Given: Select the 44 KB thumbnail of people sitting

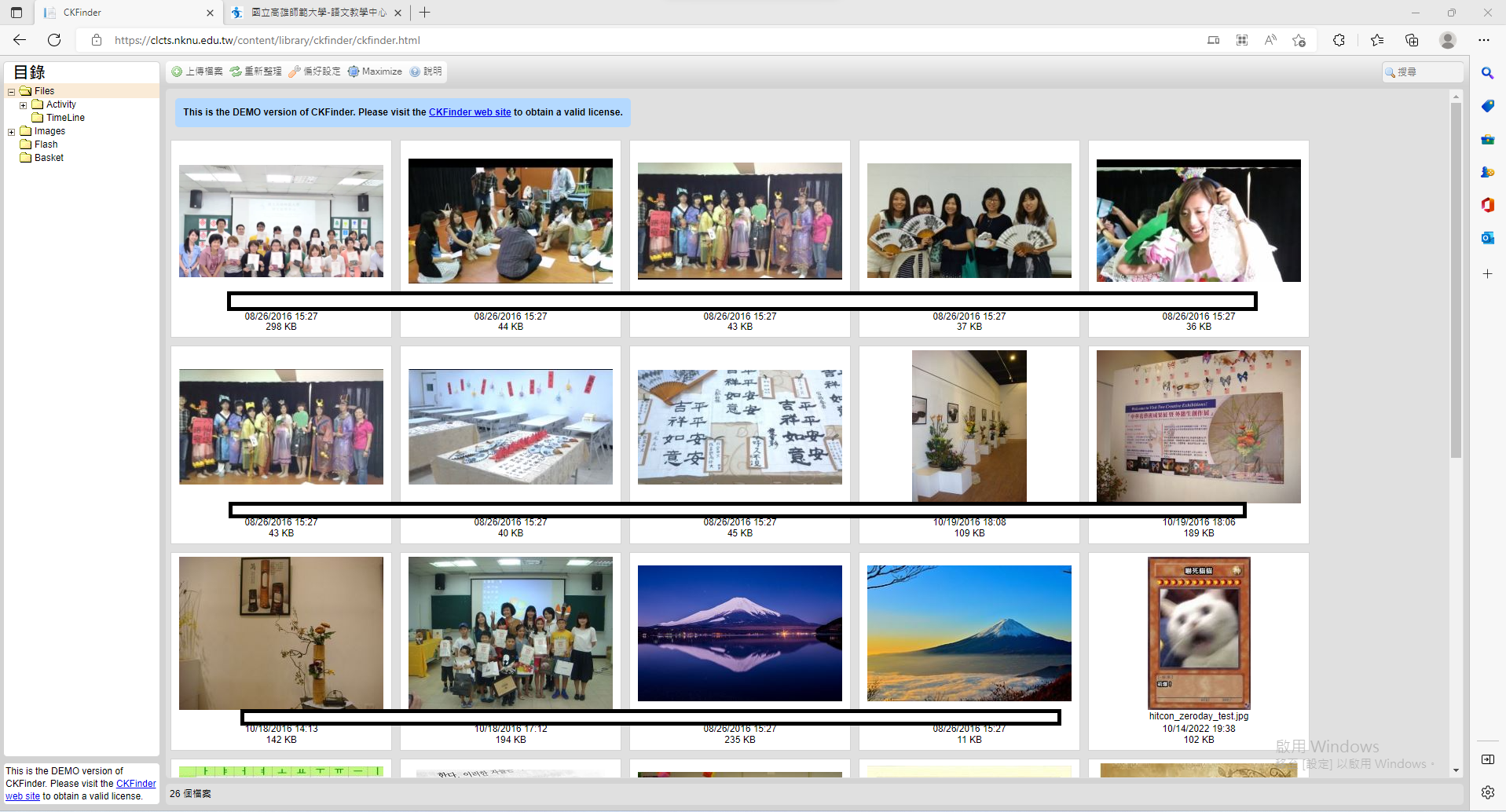Looking at the screenshot, I should point(511,221).
